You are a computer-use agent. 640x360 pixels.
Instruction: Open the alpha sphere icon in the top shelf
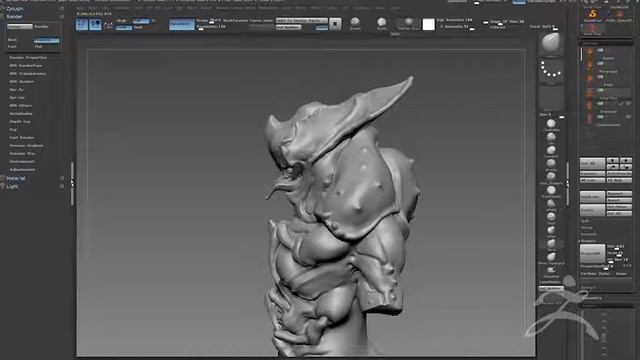pos(382,23)
